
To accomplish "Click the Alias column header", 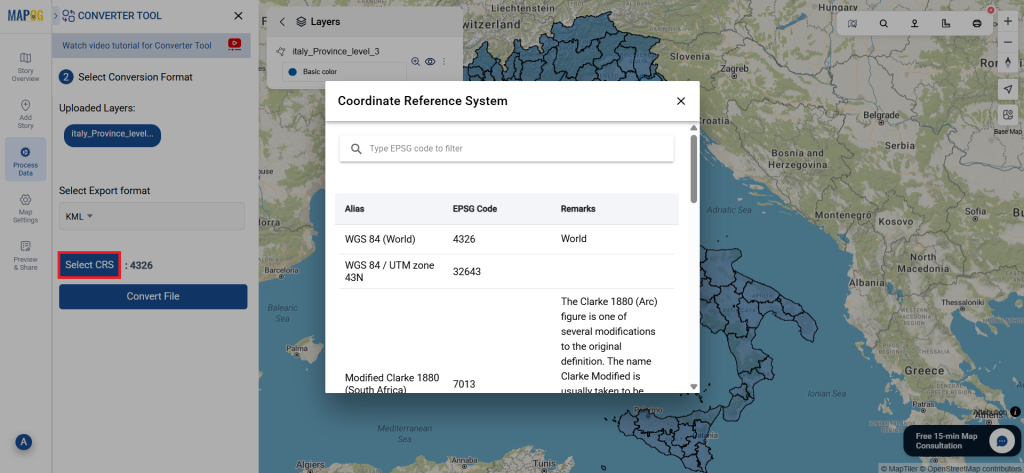I will pyautogui.click(x=355, y=209).
